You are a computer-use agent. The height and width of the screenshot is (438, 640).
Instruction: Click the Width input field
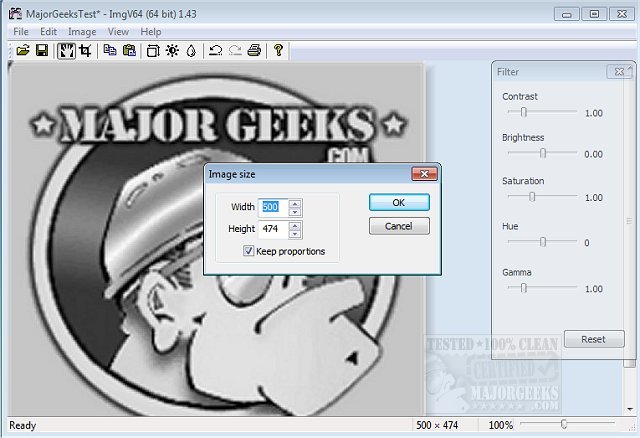point(273,207)
